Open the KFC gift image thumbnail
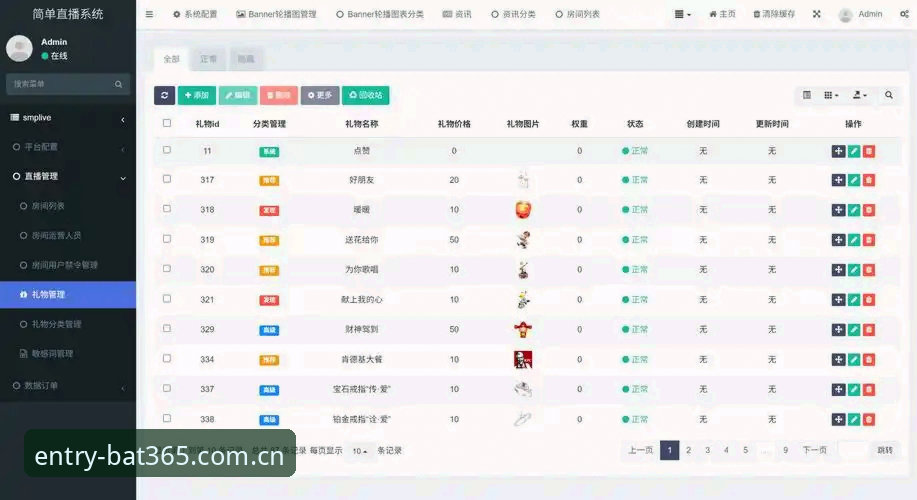This screenshot has width=917, height=500. 523,360
